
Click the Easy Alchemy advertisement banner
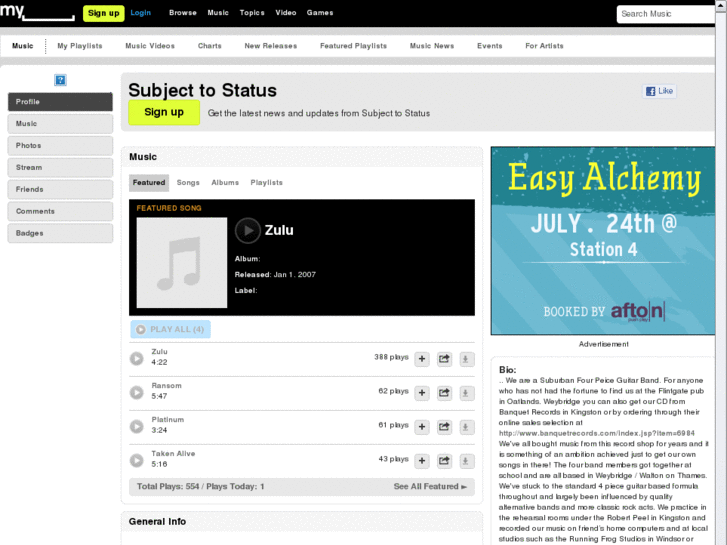click(x=603, y=241)
